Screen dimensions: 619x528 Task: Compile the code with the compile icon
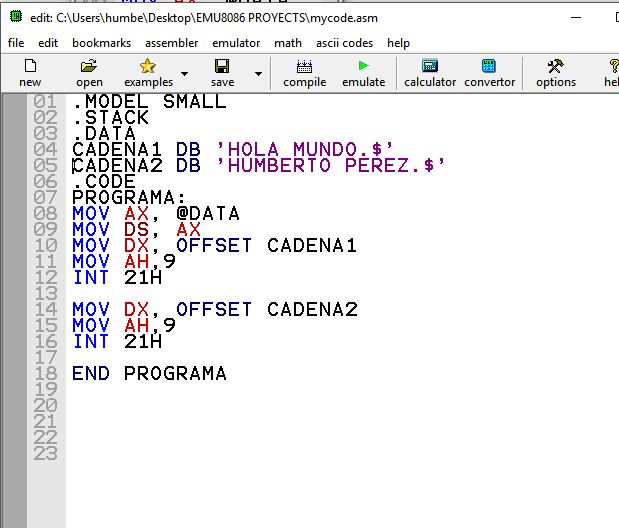pyautogui.click(x=304, y=66)
